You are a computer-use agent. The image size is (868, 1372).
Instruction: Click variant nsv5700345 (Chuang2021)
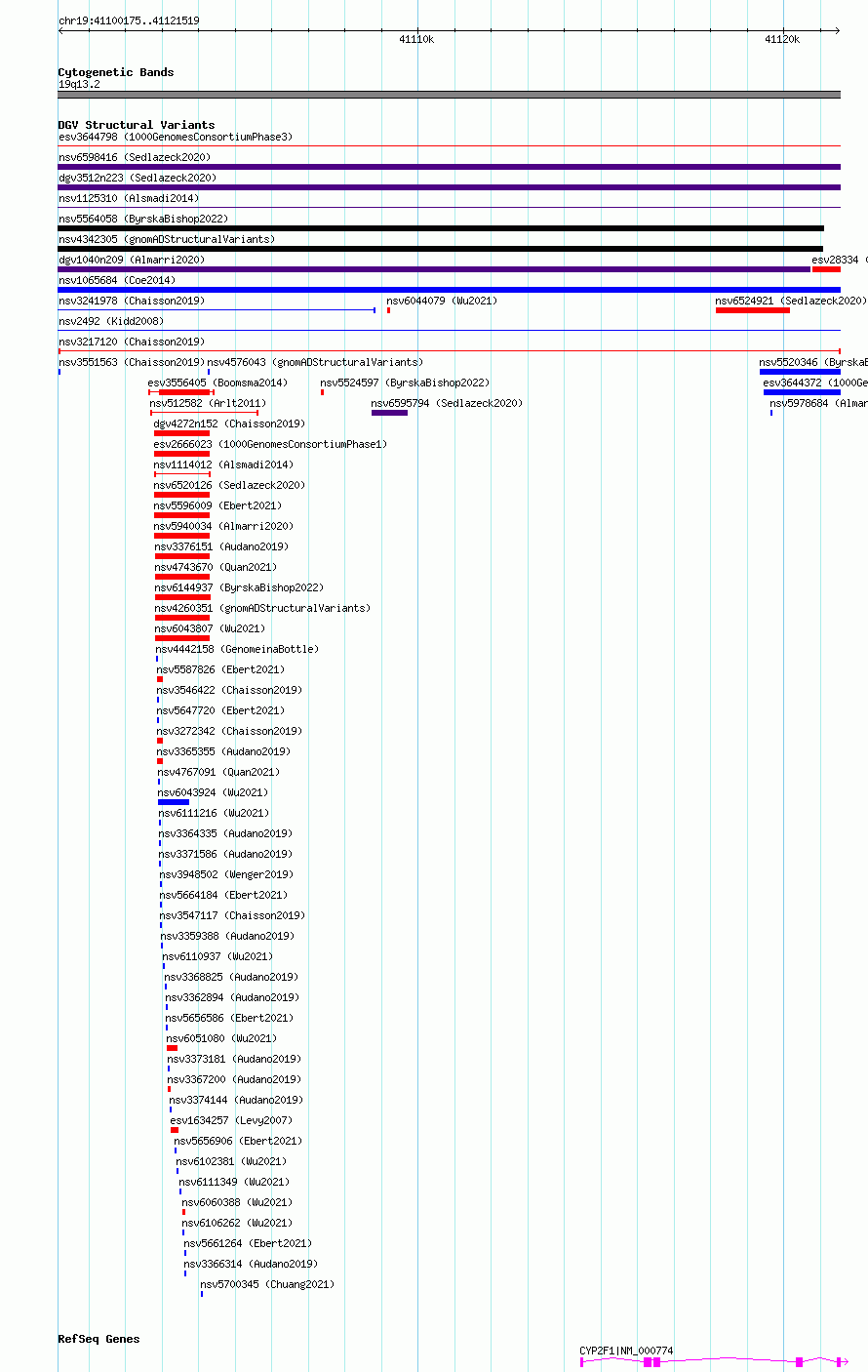[x=268, y=1284]
